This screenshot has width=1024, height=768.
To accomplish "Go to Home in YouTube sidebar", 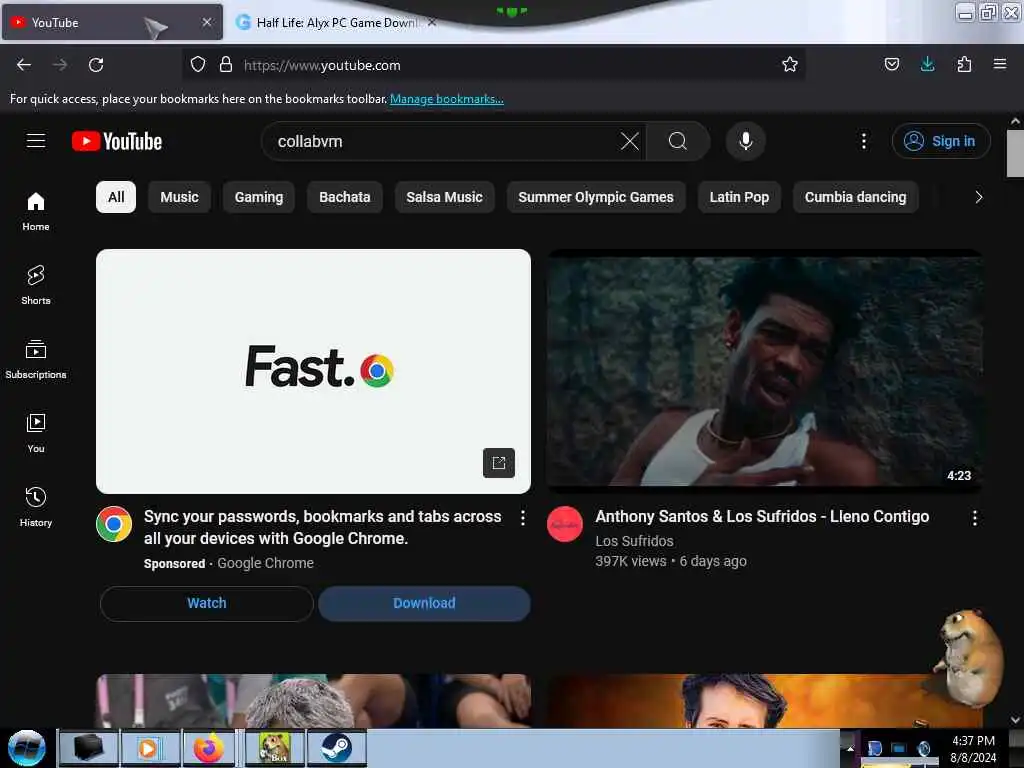I will click(x=36, y=211).
